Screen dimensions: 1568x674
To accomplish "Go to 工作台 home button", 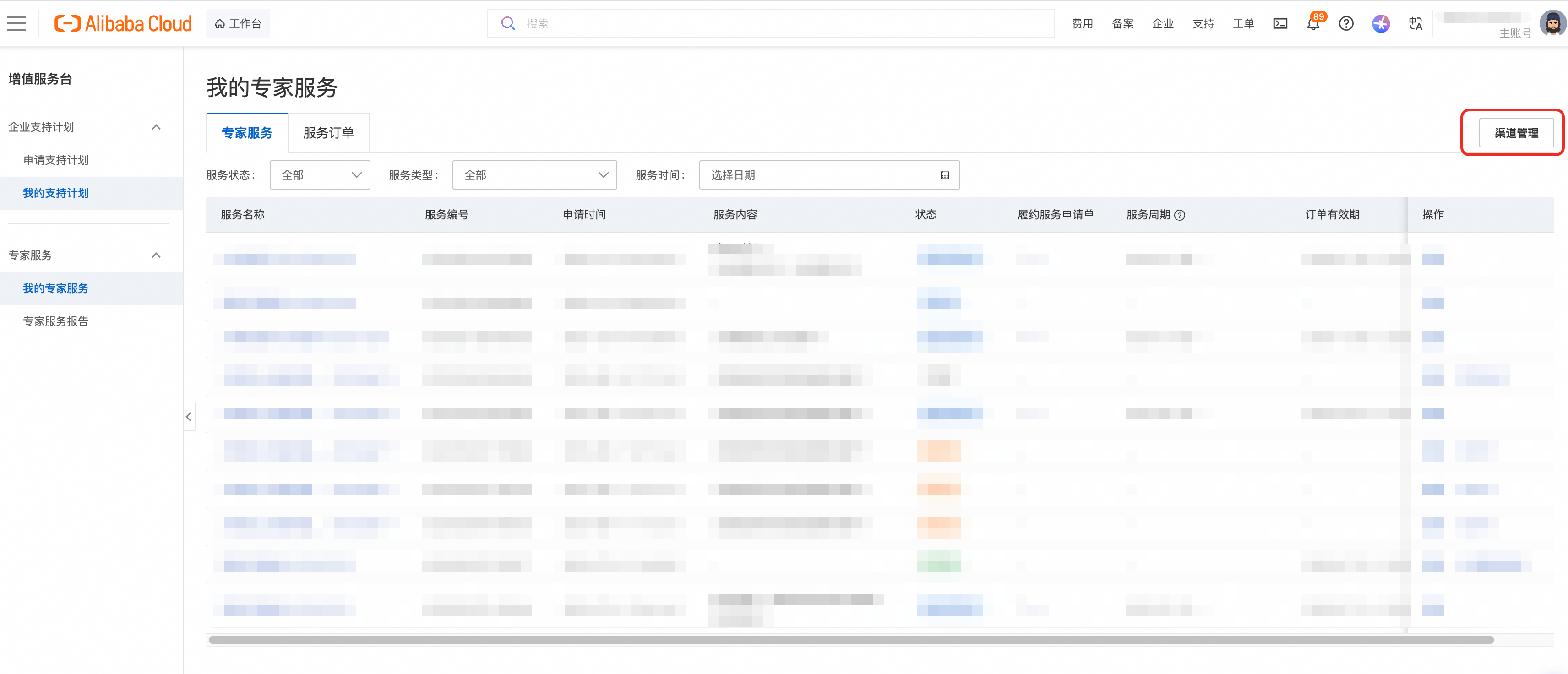I will pos(238,23).
